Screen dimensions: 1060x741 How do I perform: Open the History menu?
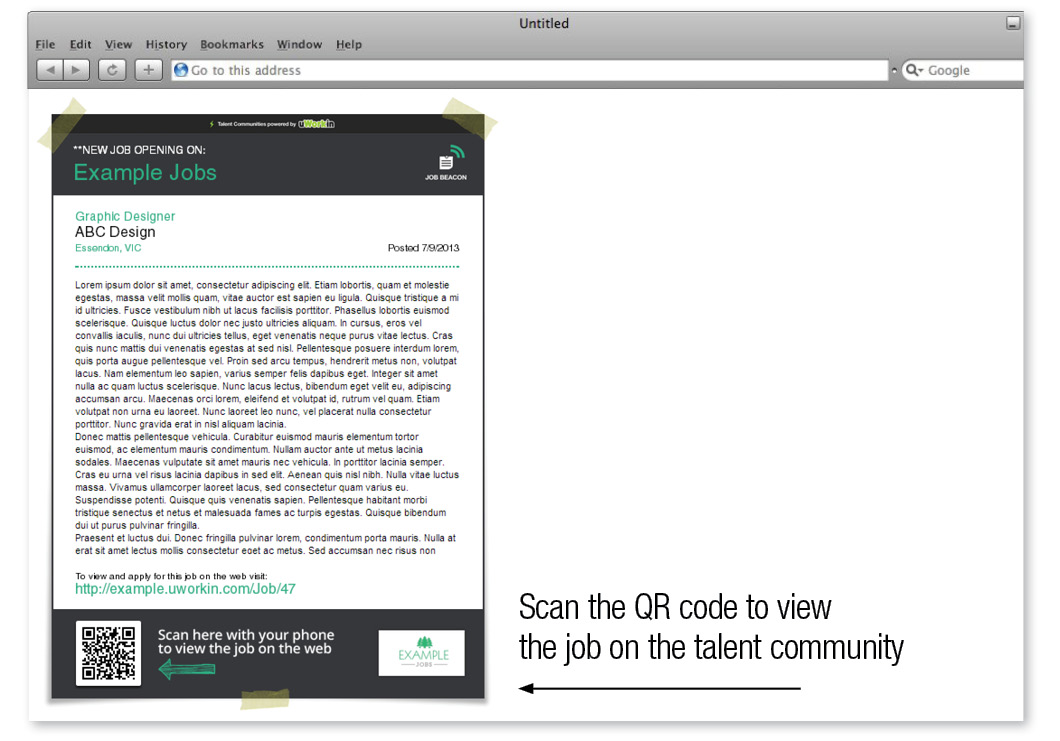point(166,44)
